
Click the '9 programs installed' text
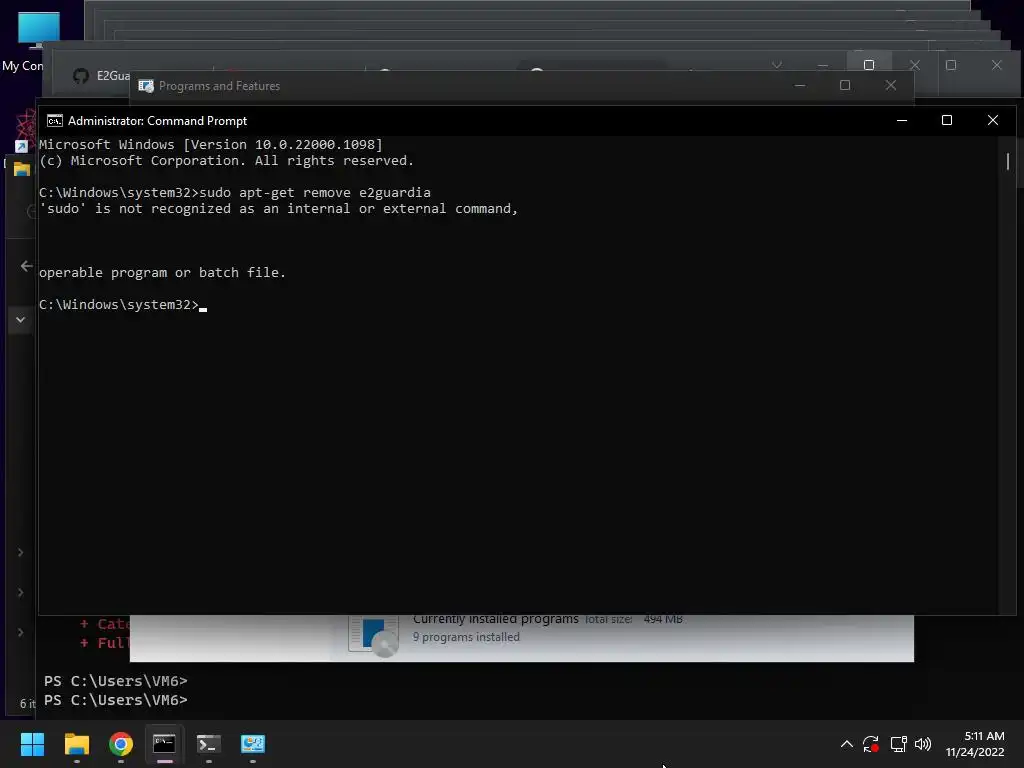point(466,637)
